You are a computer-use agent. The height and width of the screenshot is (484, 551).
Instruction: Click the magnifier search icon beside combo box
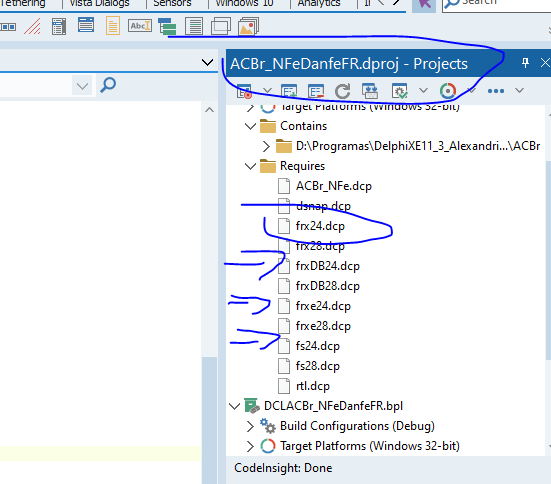tap(108, 85)
